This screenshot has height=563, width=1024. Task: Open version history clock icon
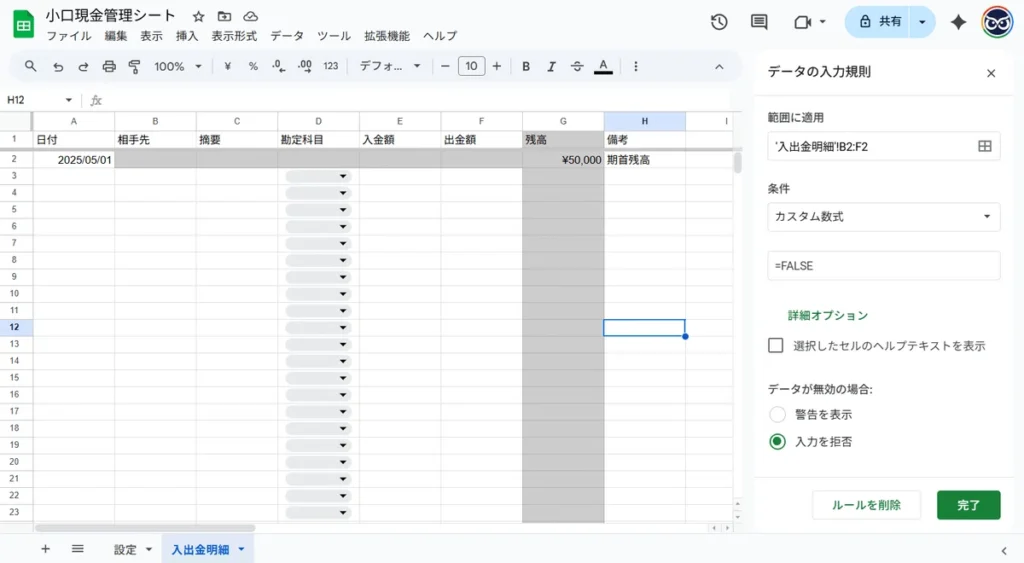tap(719, 22)
